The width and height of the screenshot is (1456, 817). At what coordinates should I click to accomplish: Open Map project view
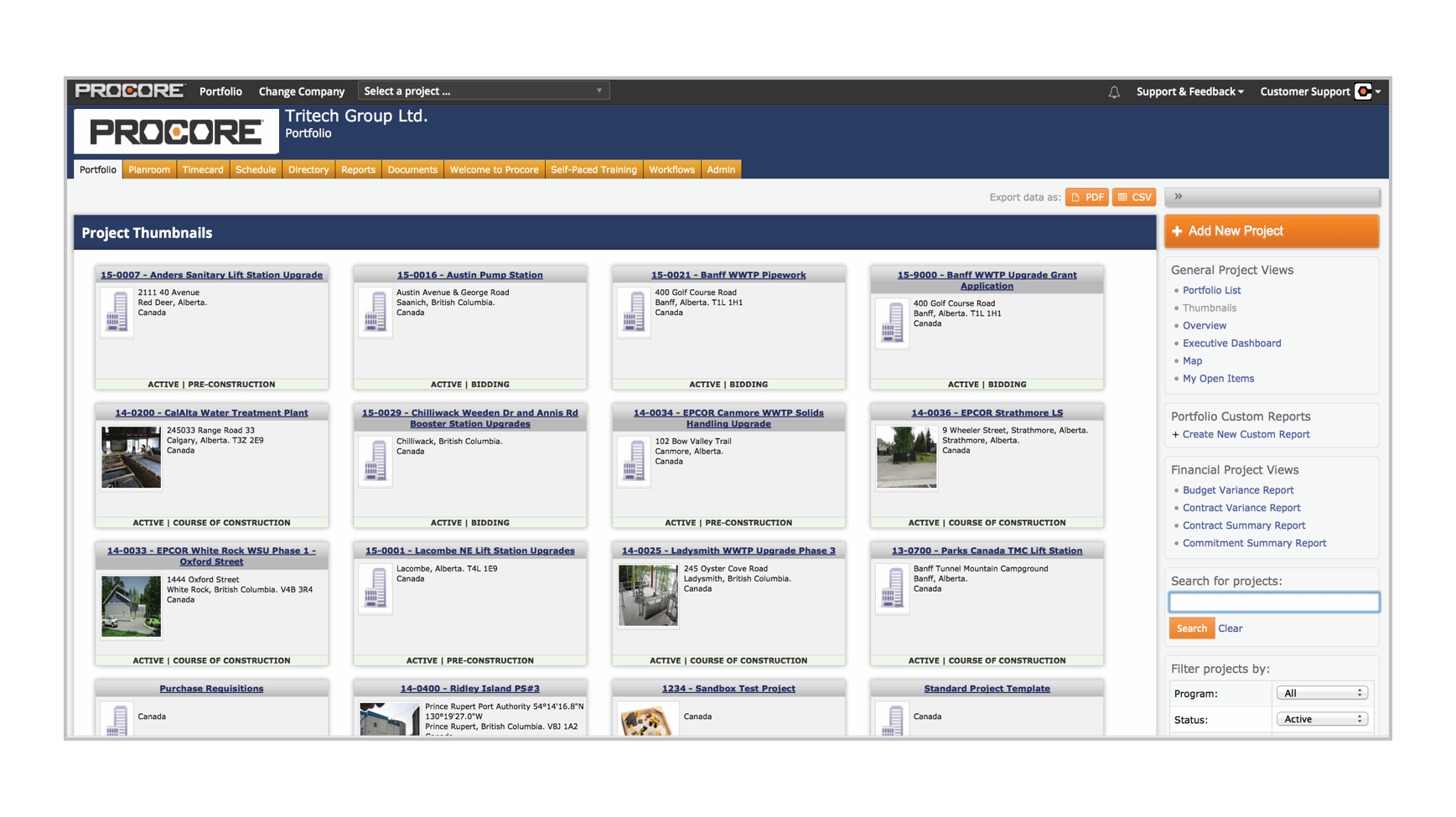point(1192,360)
